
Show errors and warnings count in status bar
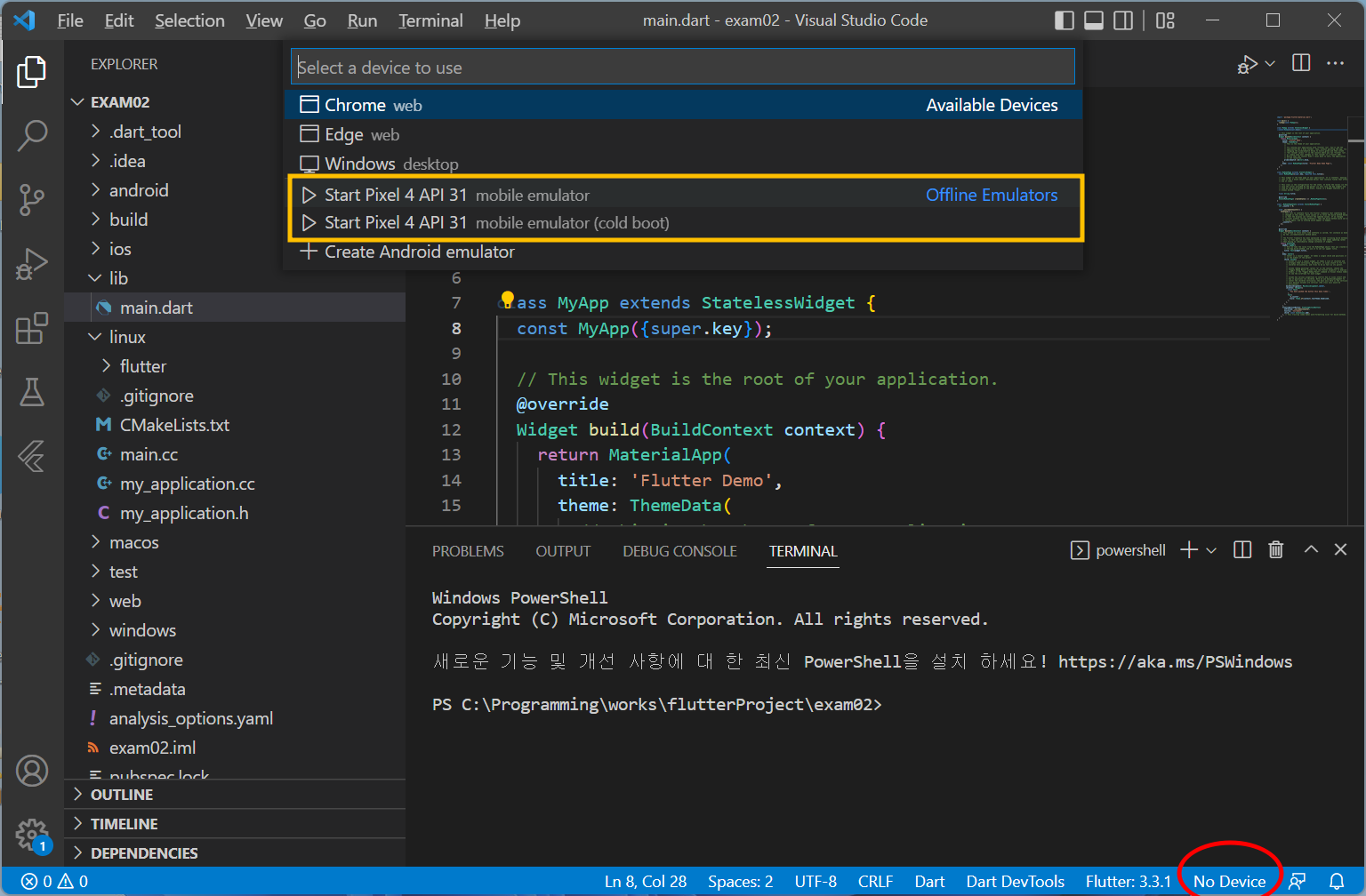click(x=55, y=881)
